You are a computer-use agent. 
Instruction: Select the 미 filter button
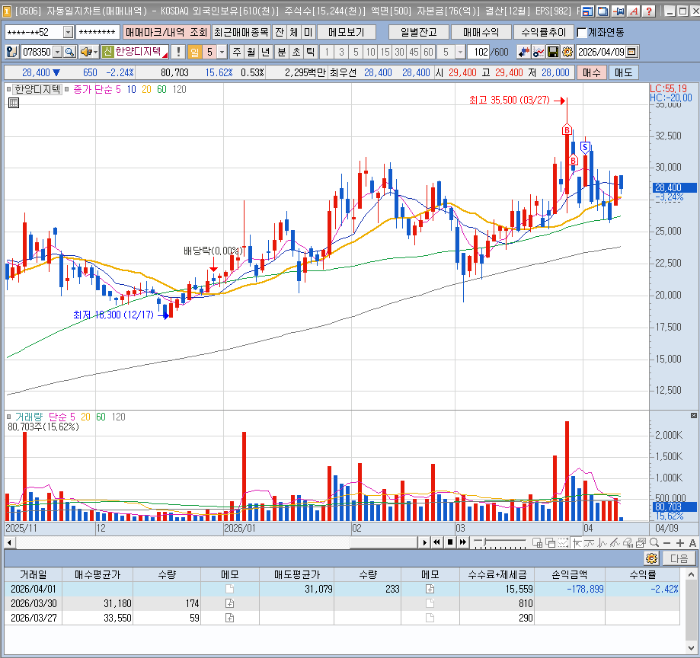coord(308,32)
